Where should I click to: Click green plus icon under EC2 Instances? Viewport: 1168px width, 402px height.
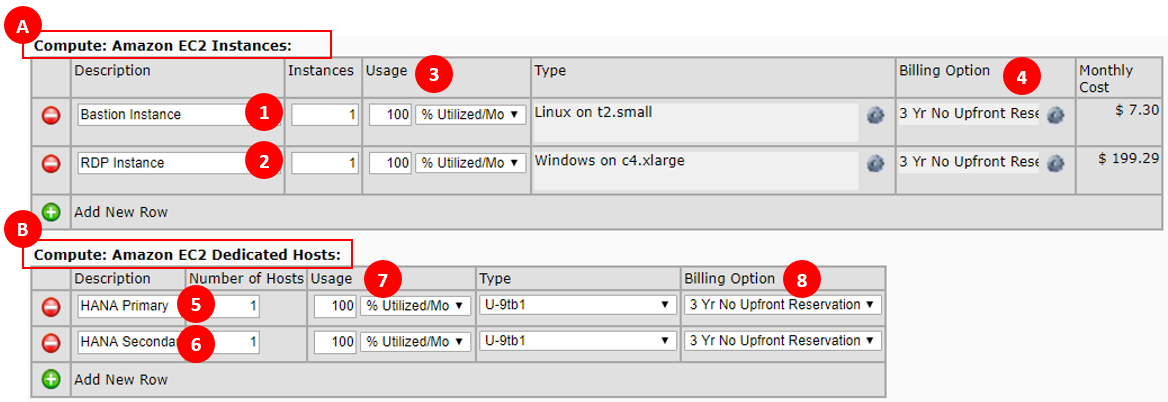coord(51,212)
